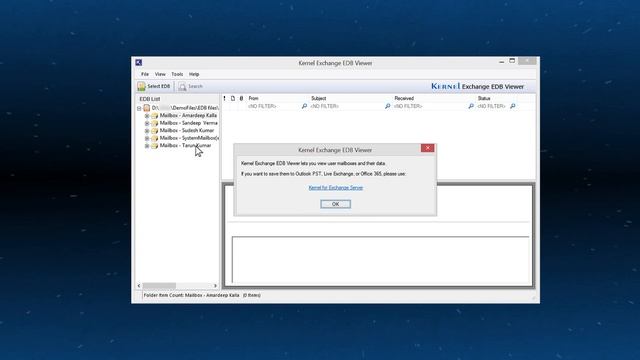Expand Mailbox - Amardeep Kalla node
640x360 pixels.
click(x=147, y=116)
